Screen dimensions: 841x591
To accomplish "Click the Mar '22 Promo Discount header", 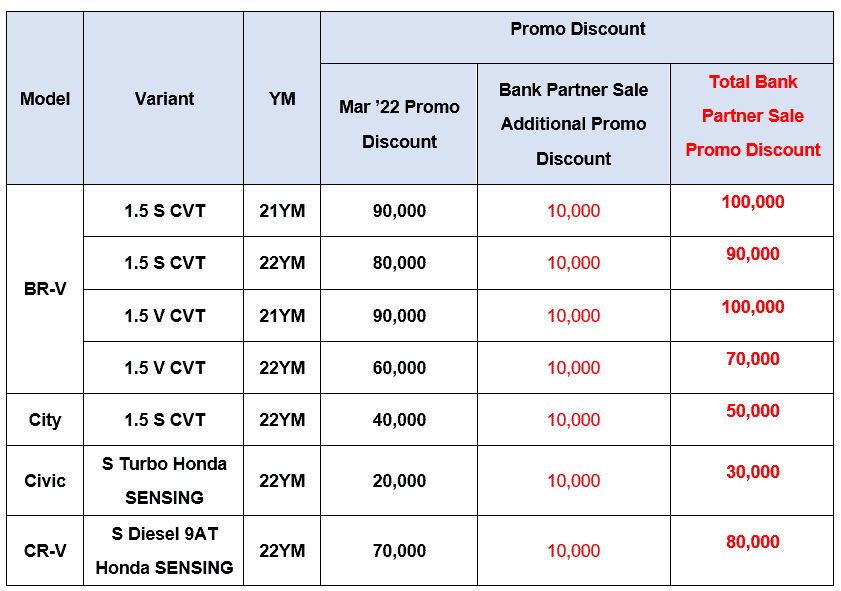I will (x=399, y=124).
